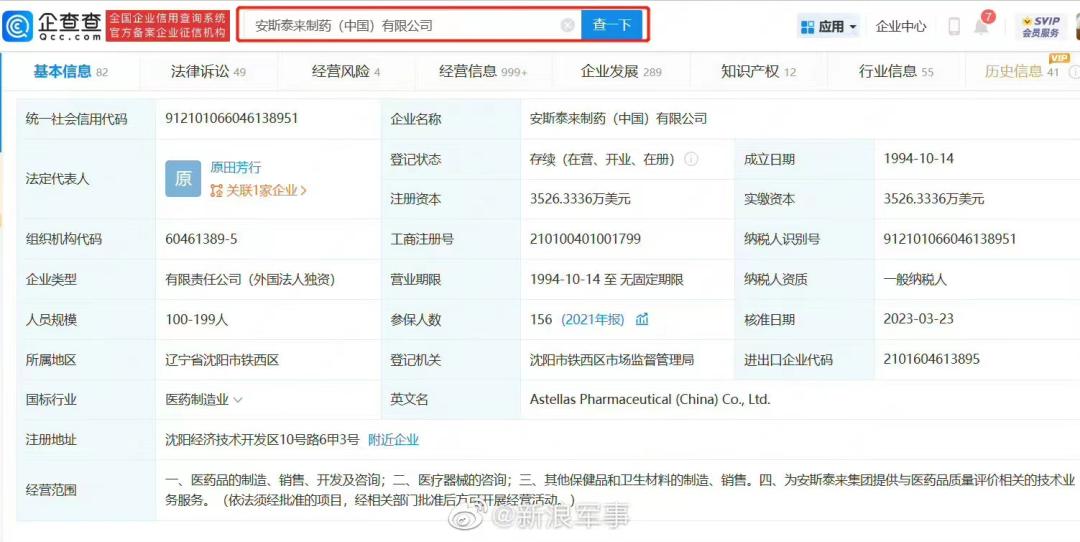Viewport: 1080px width, 542px height.
Task: Click the 查一下 search button
Action: 612,25
